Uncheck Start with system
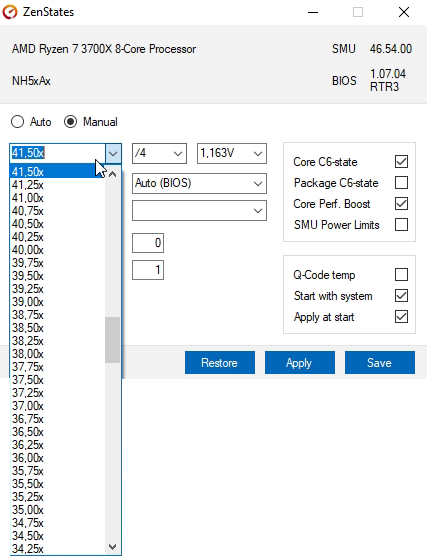The image size is (427, 556). click(401, 296)
